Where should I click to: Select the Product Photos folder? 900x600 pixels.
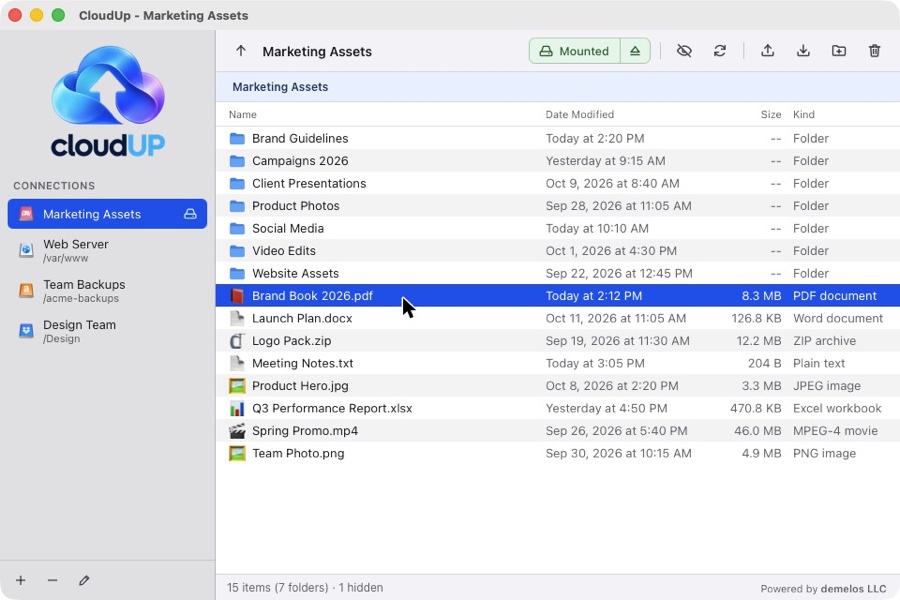(558, 206)
